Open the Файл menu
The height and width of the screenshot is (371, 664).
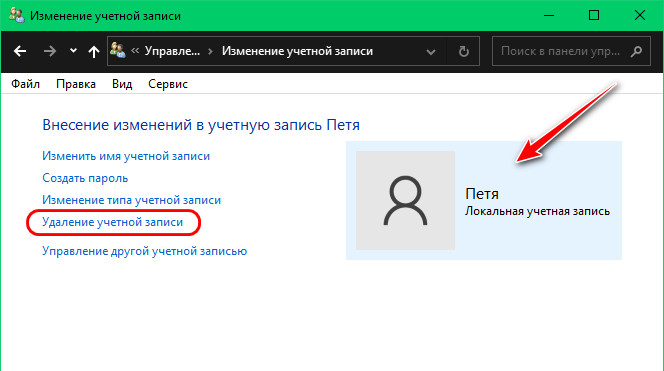coord(25,84)
